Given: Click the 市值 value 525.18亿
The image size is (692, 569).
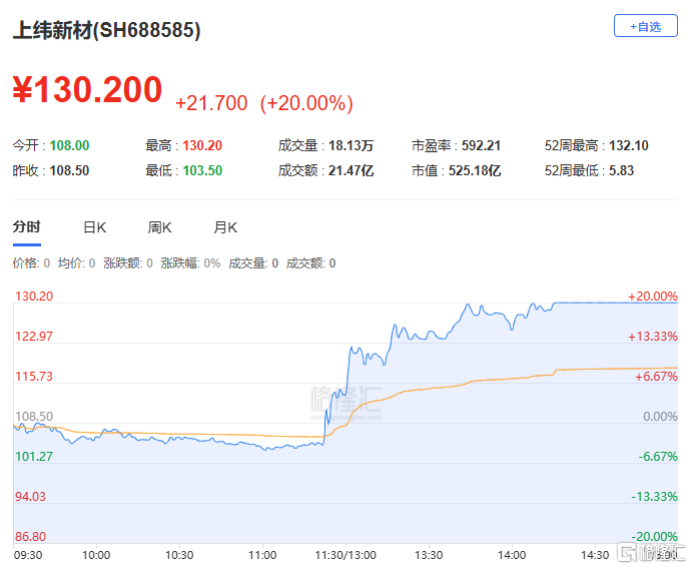Looking at the screenshot, I should tap(476, 171).
